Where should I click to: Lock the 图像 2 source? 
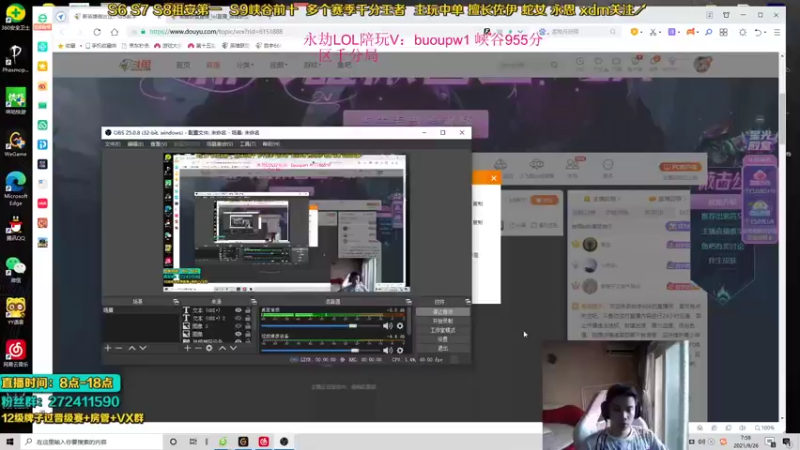248,326
